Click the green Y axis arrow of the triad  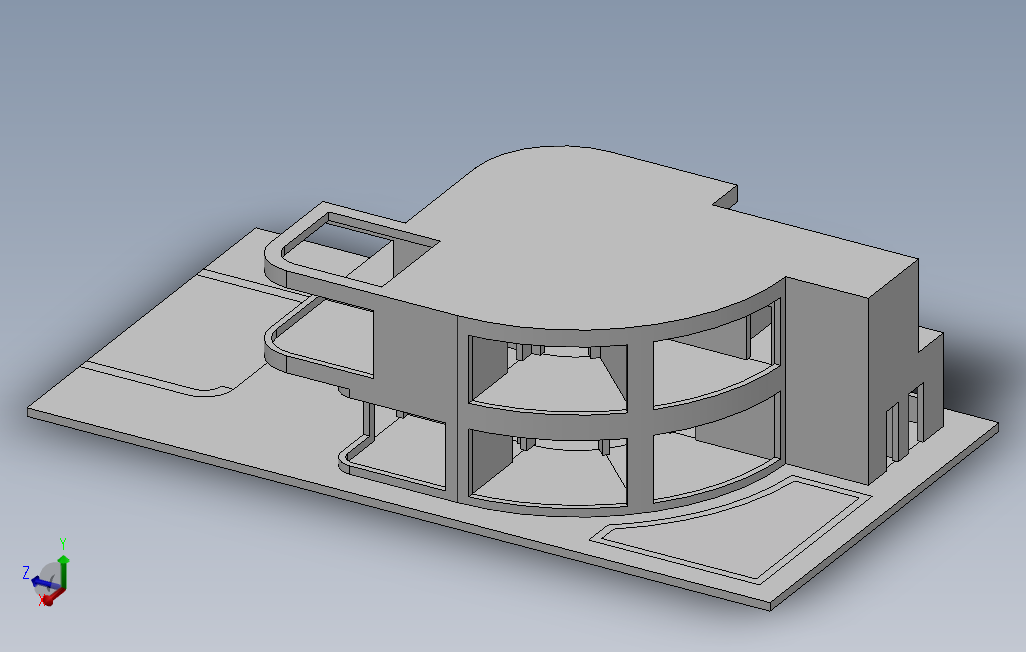63,571
